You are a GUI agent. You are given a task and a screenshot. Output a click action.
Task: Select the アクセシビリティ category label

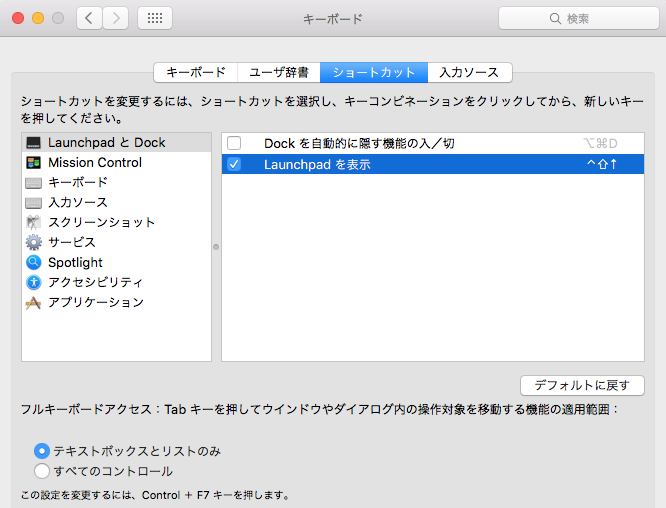click(96, 282)
